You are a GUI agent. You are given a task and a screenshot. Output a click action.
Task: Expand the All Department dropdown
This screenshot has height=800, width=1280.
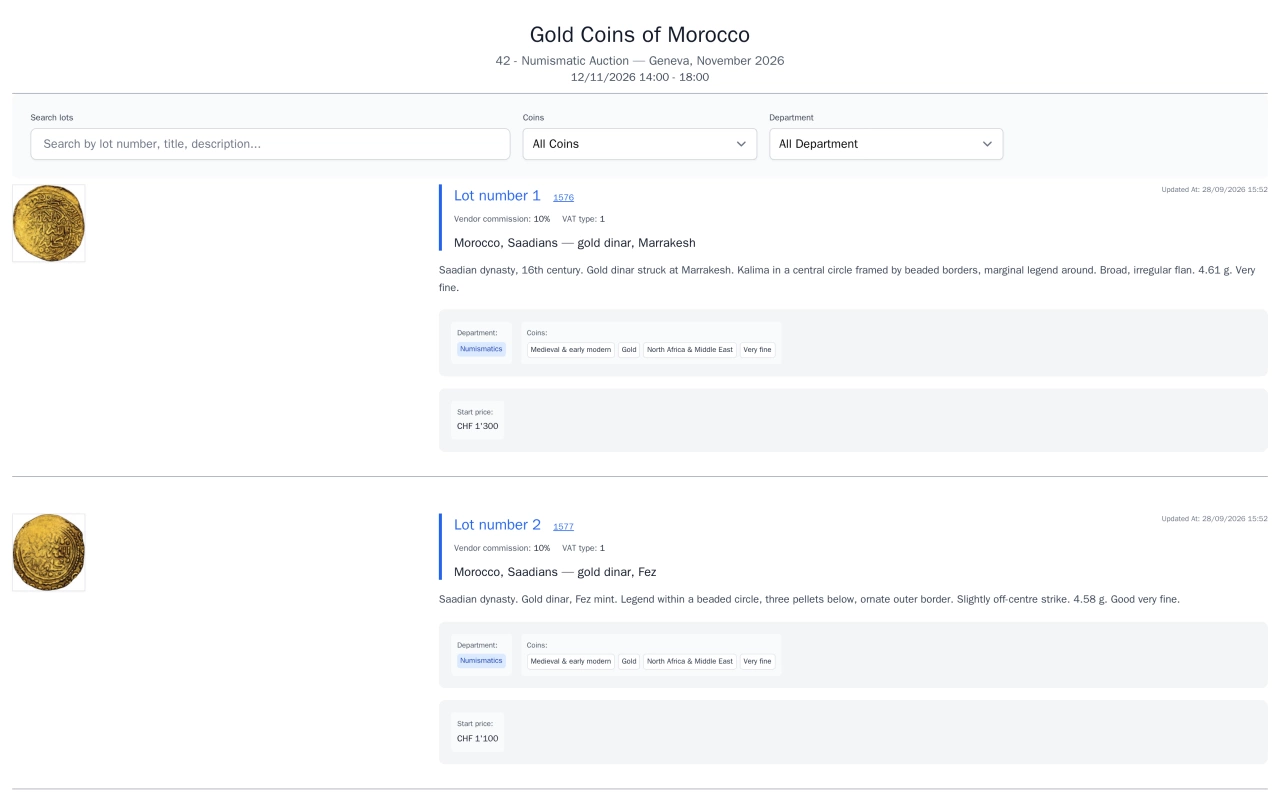click(886, 144)
